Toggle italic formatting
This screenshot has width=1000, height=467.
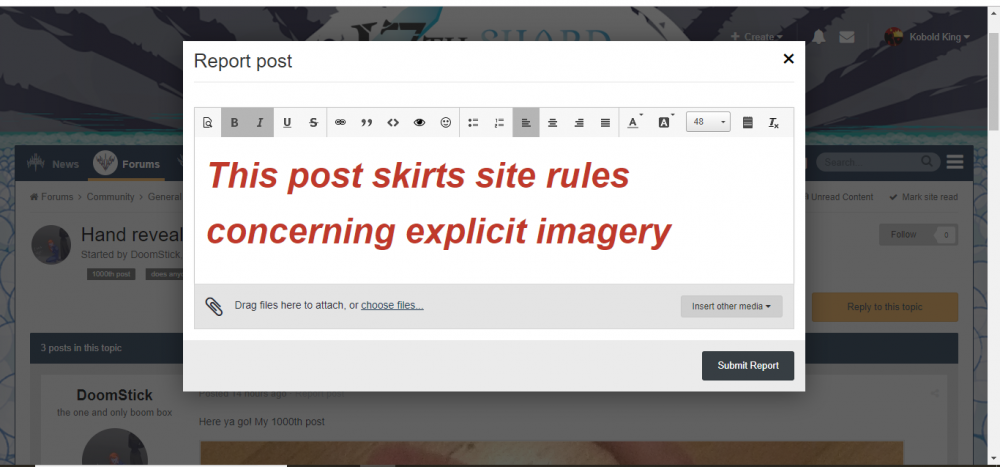click(260, 122)
